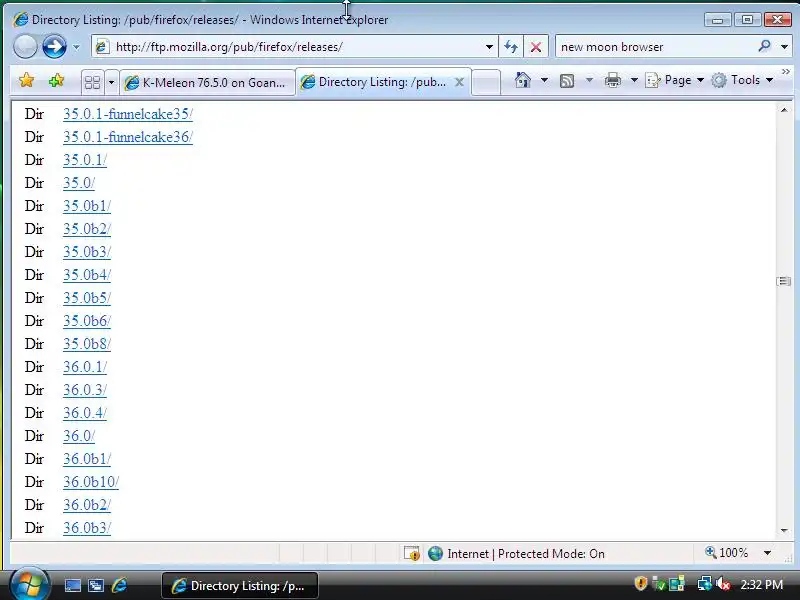Open a blank new tab
The width and height of the screenshot is (800, 600).
click(x=486, y=82)
